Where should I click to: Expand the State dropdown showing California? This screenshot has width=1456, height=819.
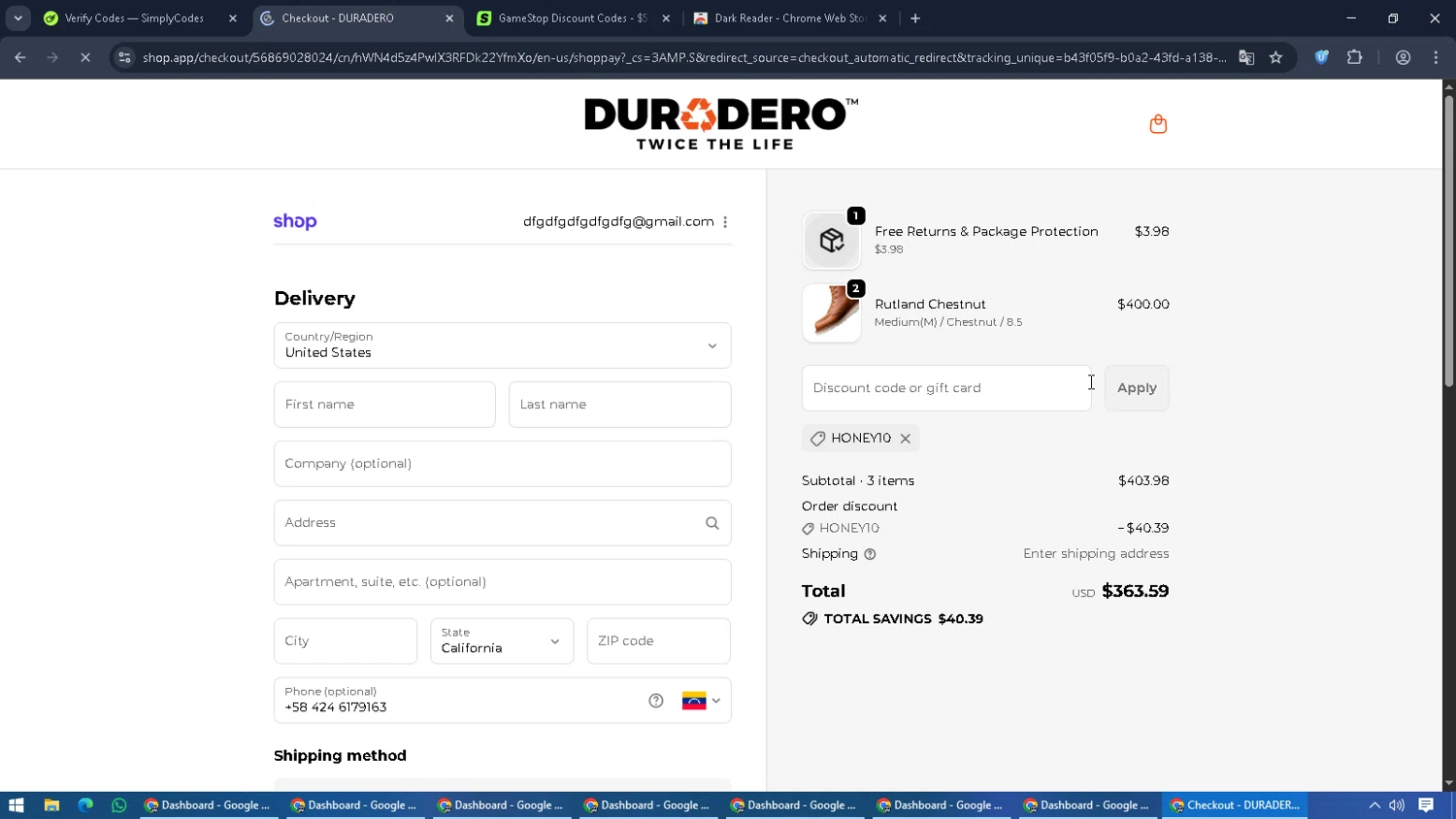click(502, 641)
